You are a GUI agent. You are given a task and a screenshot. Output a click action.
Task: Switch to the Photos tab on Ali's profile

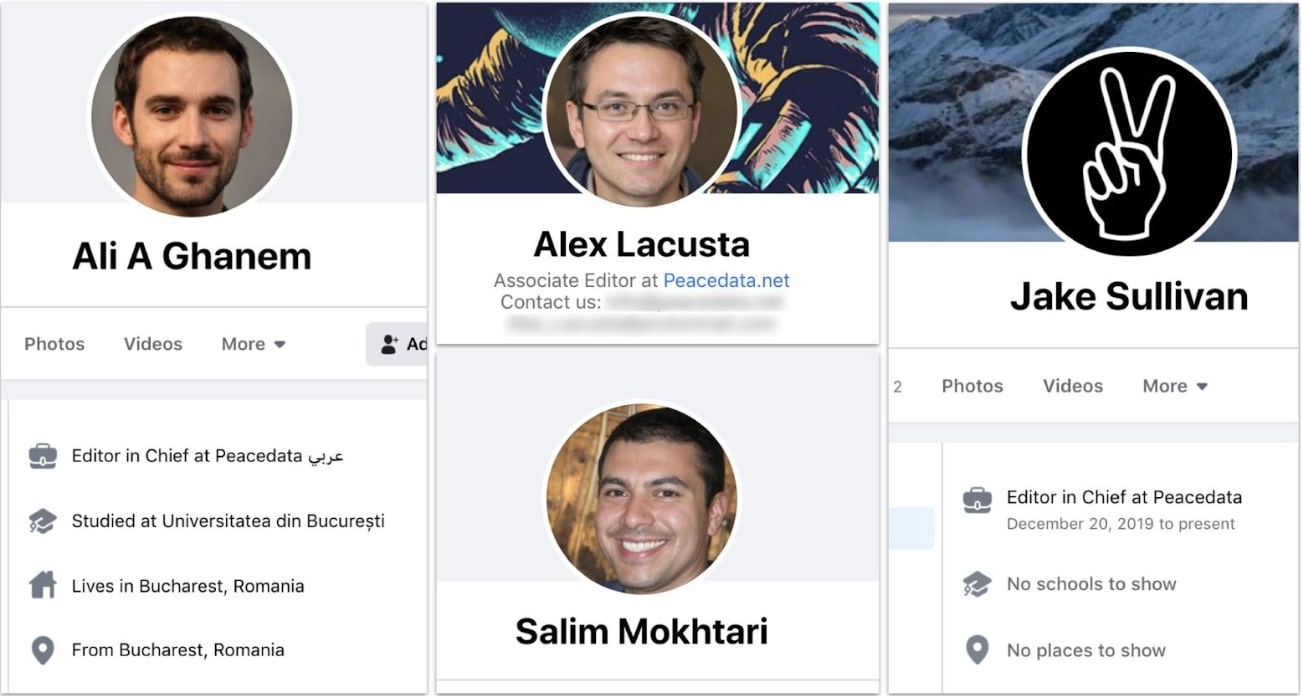coord(54,344)
